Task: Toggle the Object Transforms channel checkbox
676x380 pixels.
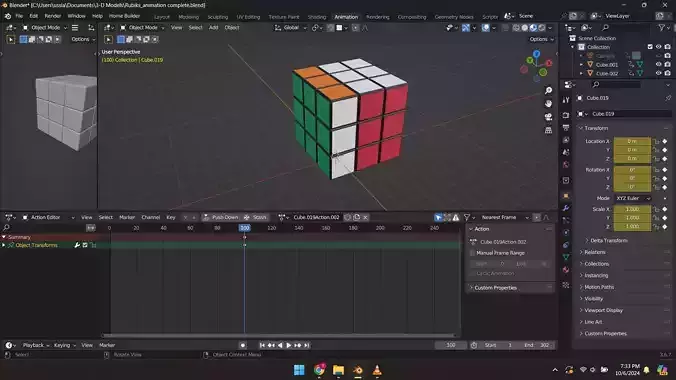Action: click(x=85, y=245)
